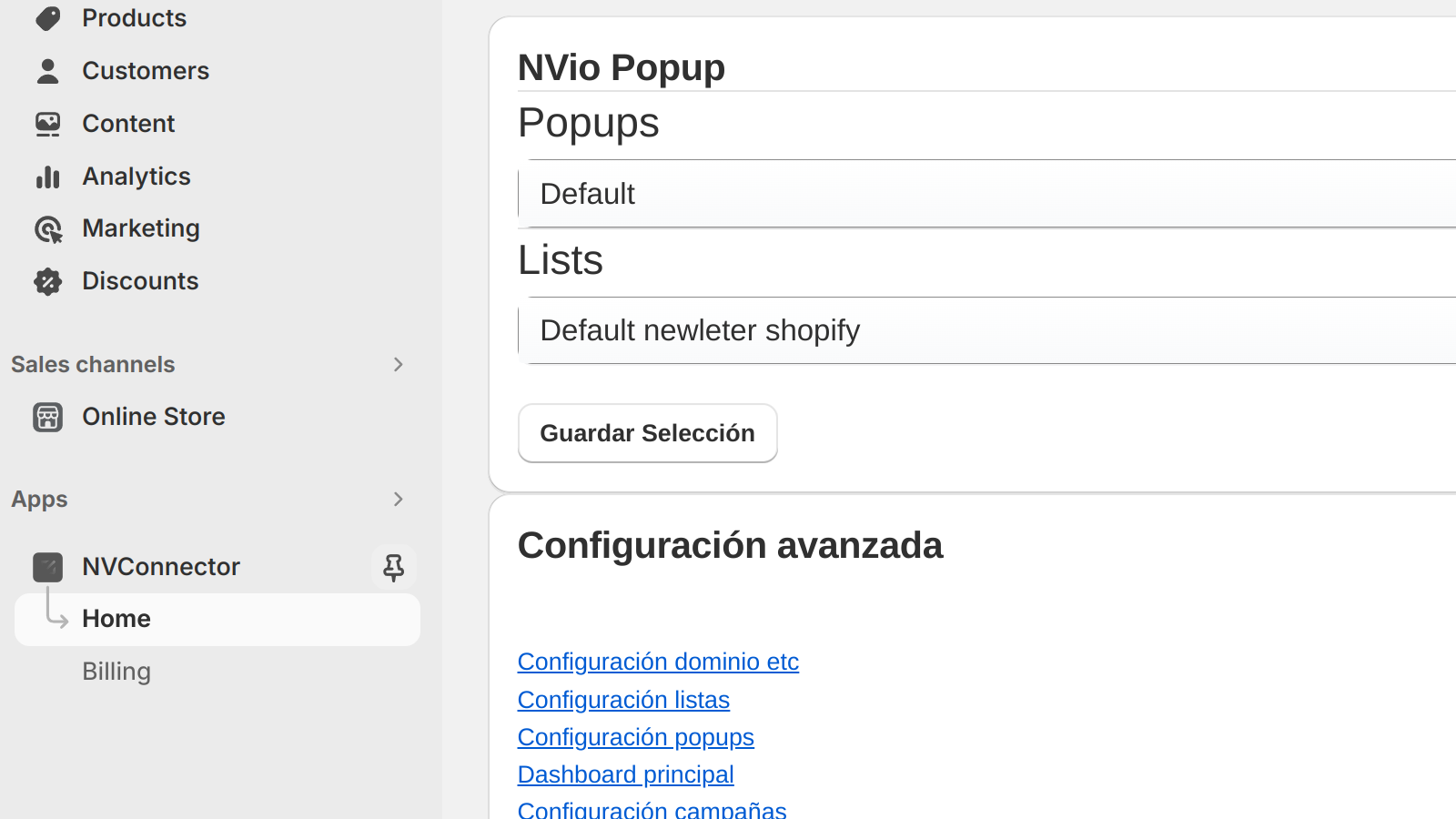1456x819 pixels.
Task: Click the Online Store storefront icon
Action: pos(48,417)
